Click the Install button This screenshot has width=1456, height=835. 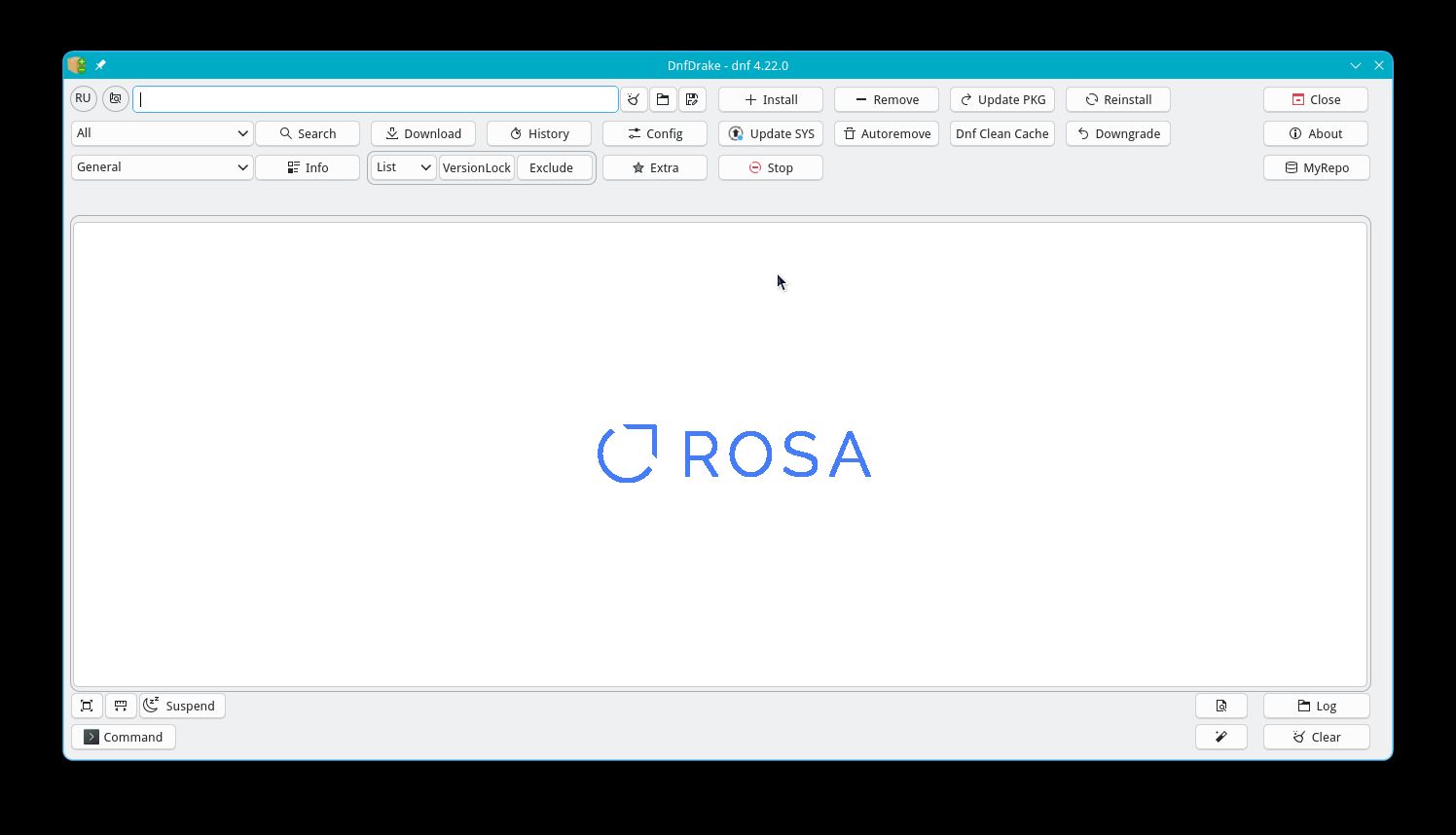[x=771, y=99]
